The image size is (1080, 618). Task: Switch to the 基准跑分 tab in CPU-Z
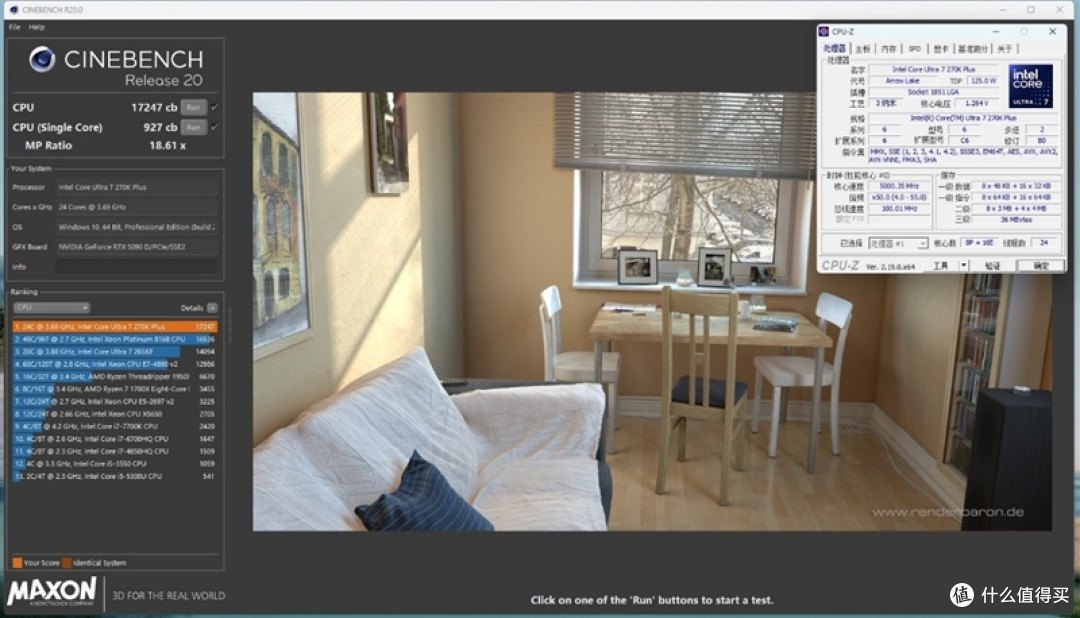pyautogui.click(x=973, y=49)
